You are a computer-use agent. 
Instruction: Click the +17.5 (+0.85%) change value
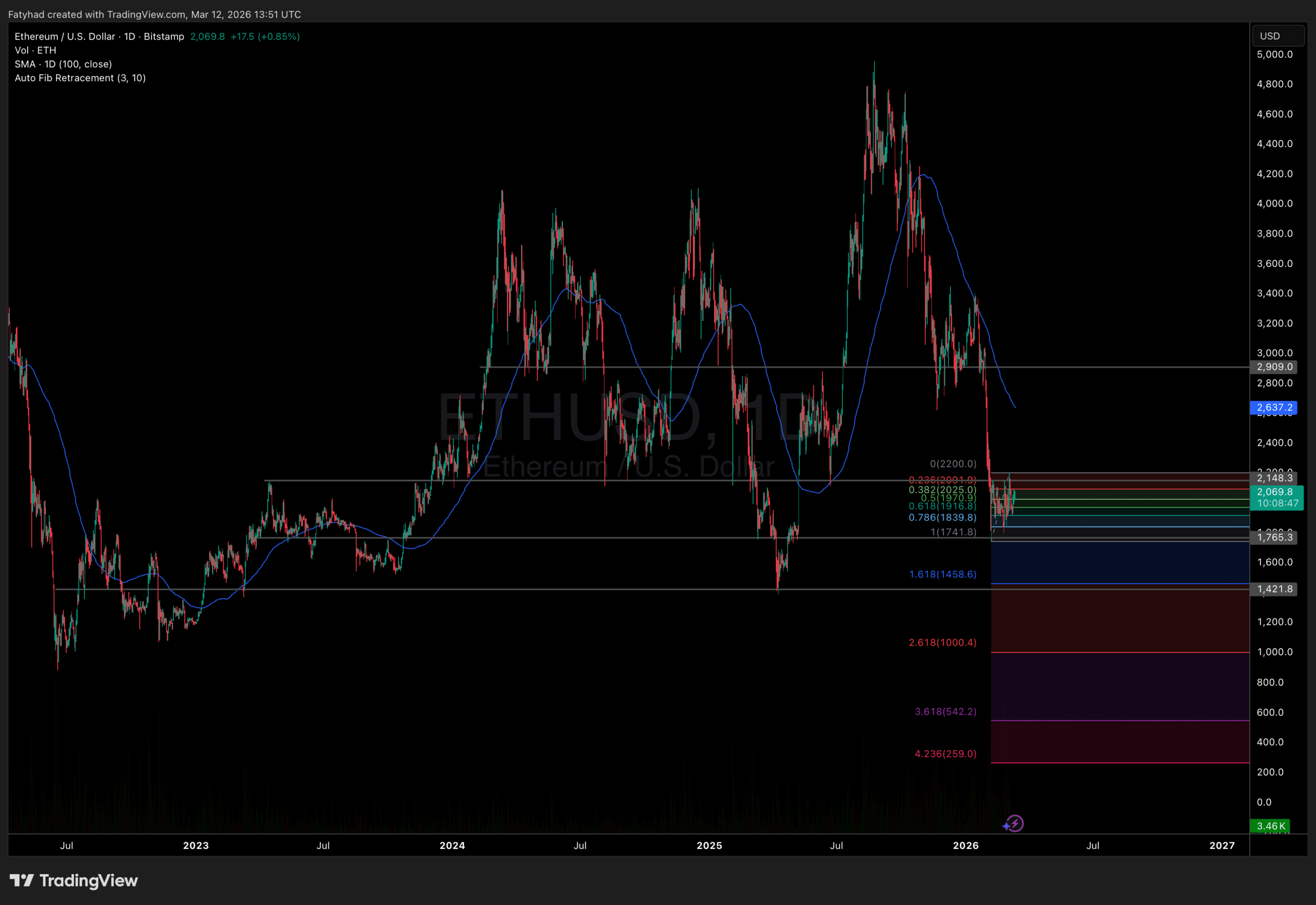click(265, 37)
